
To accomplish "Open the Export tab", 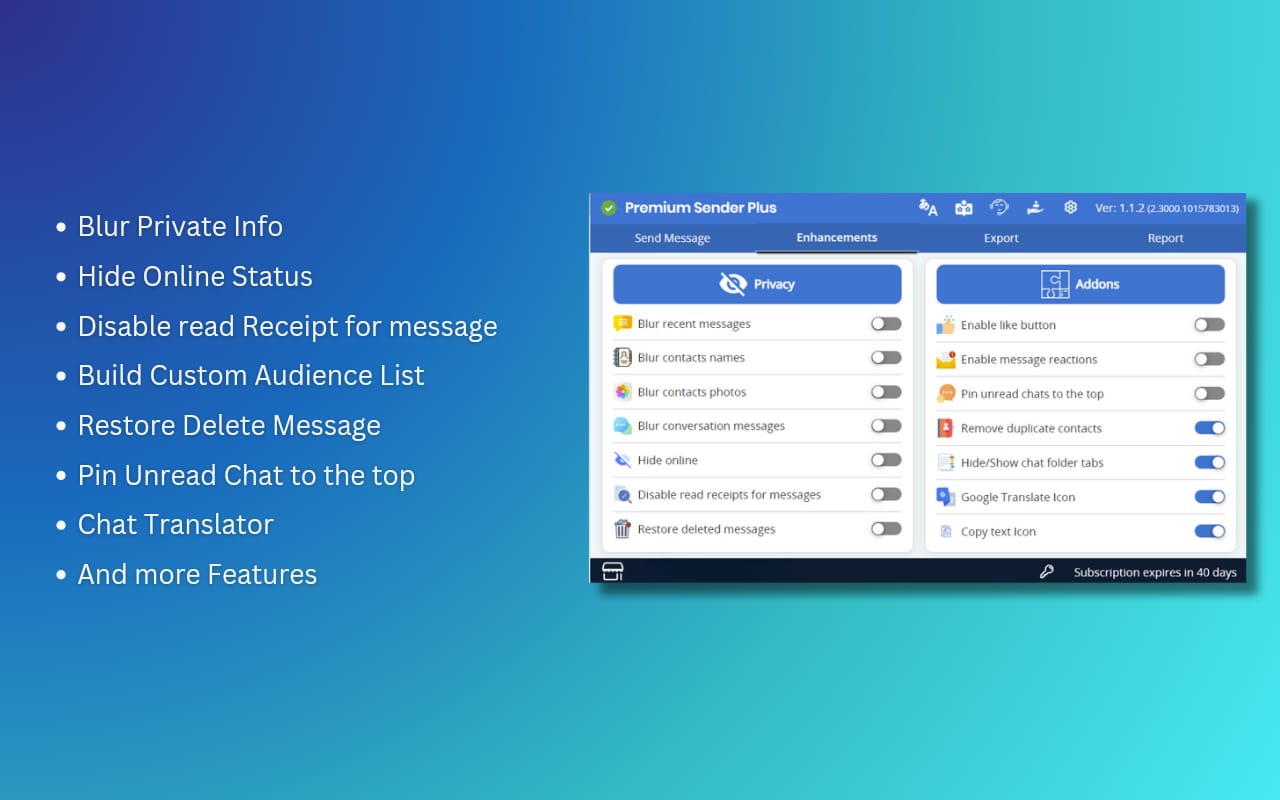I will tap(1000, 238).
